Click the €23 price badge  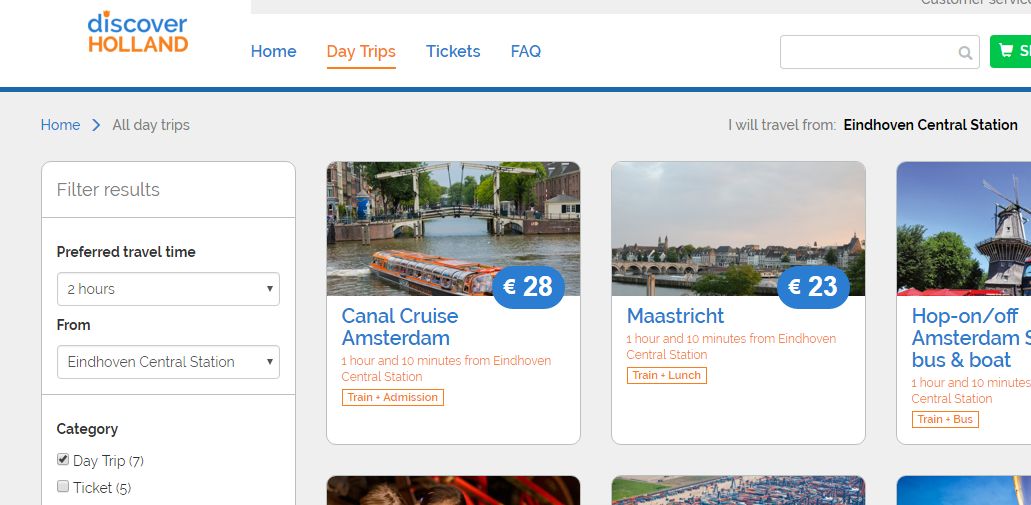coord(813,288)
